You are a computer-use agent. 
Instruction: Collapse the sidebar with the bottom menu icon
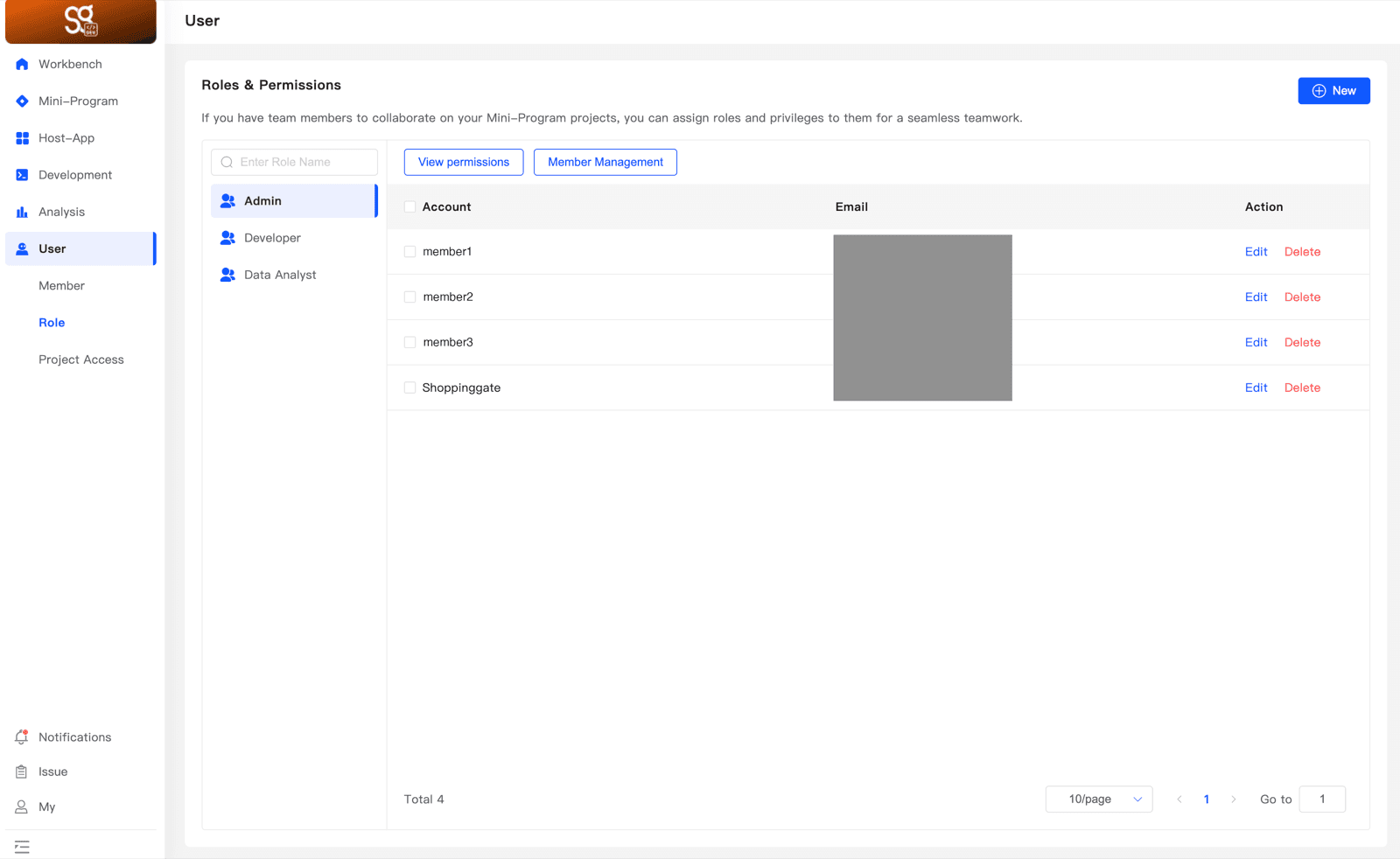click(22, 847)
